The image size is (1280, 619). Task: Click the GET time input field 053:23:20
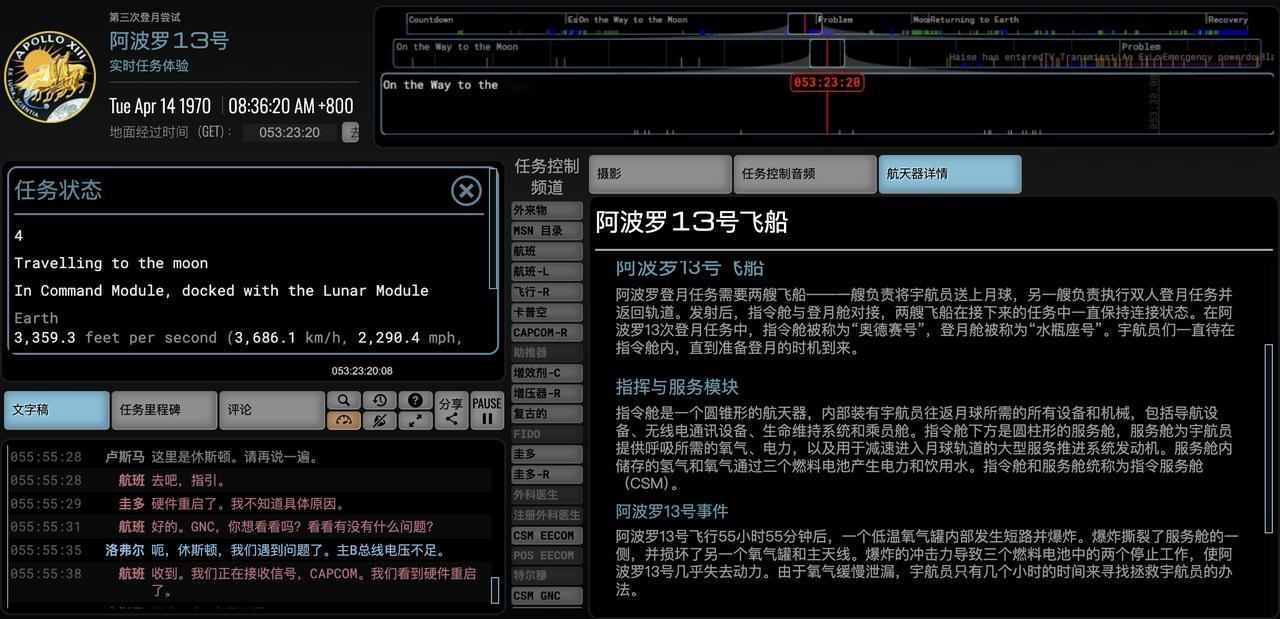(290, 132)
